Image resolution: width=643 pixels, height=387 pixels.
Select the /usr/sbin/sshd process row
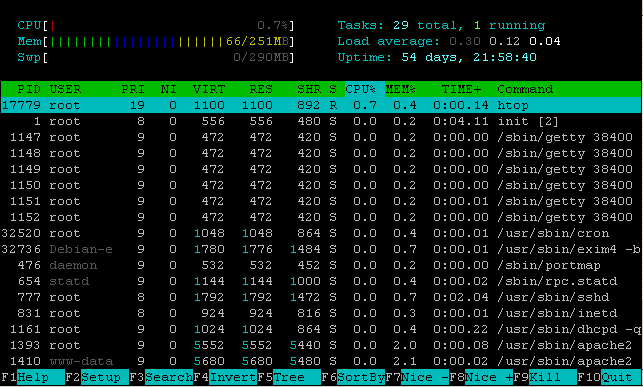pyautogui.click(x=321, y=297)
